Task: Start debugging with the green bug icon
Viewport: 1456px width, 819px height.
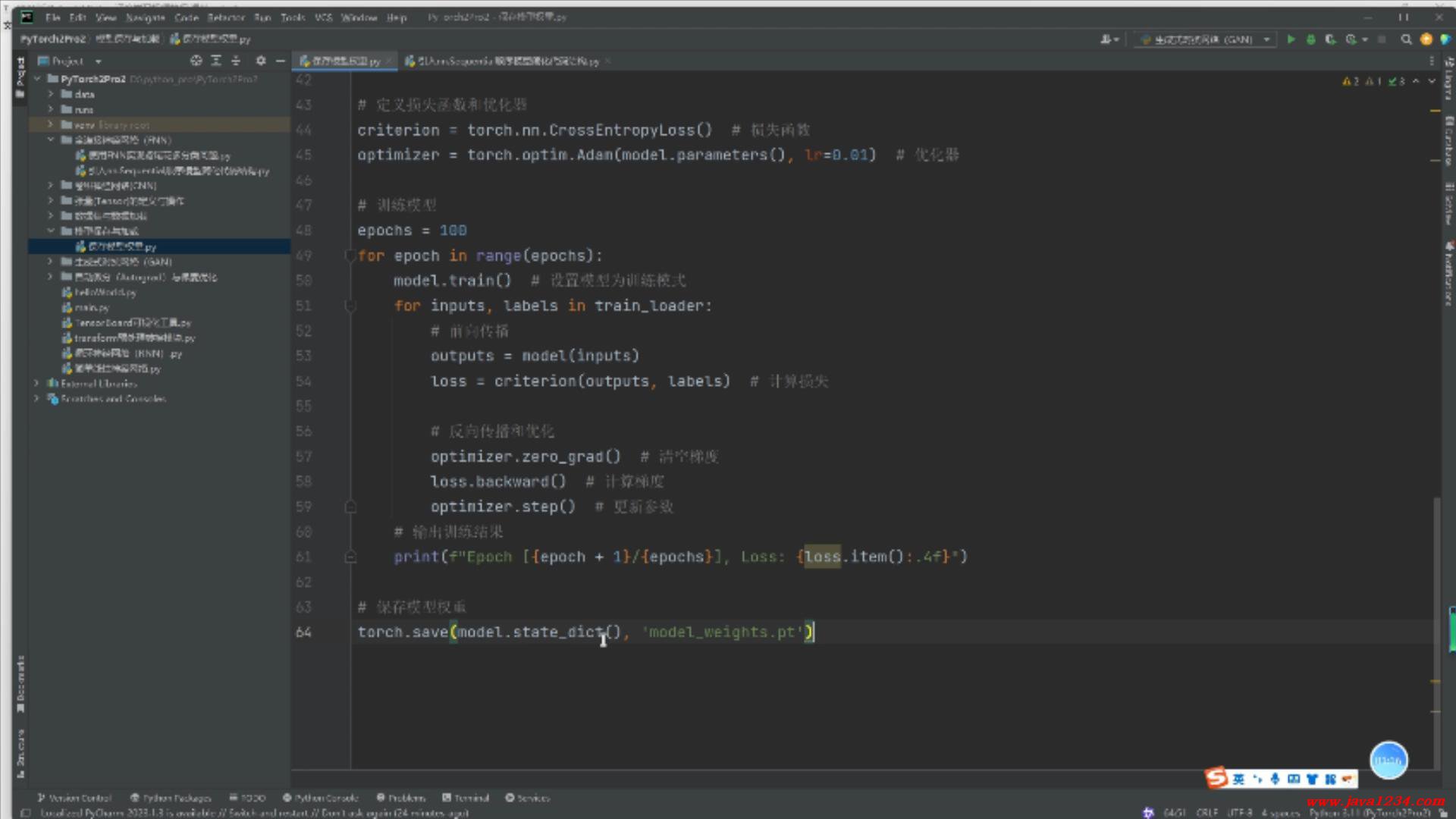Action: [x=1310, y=39]
